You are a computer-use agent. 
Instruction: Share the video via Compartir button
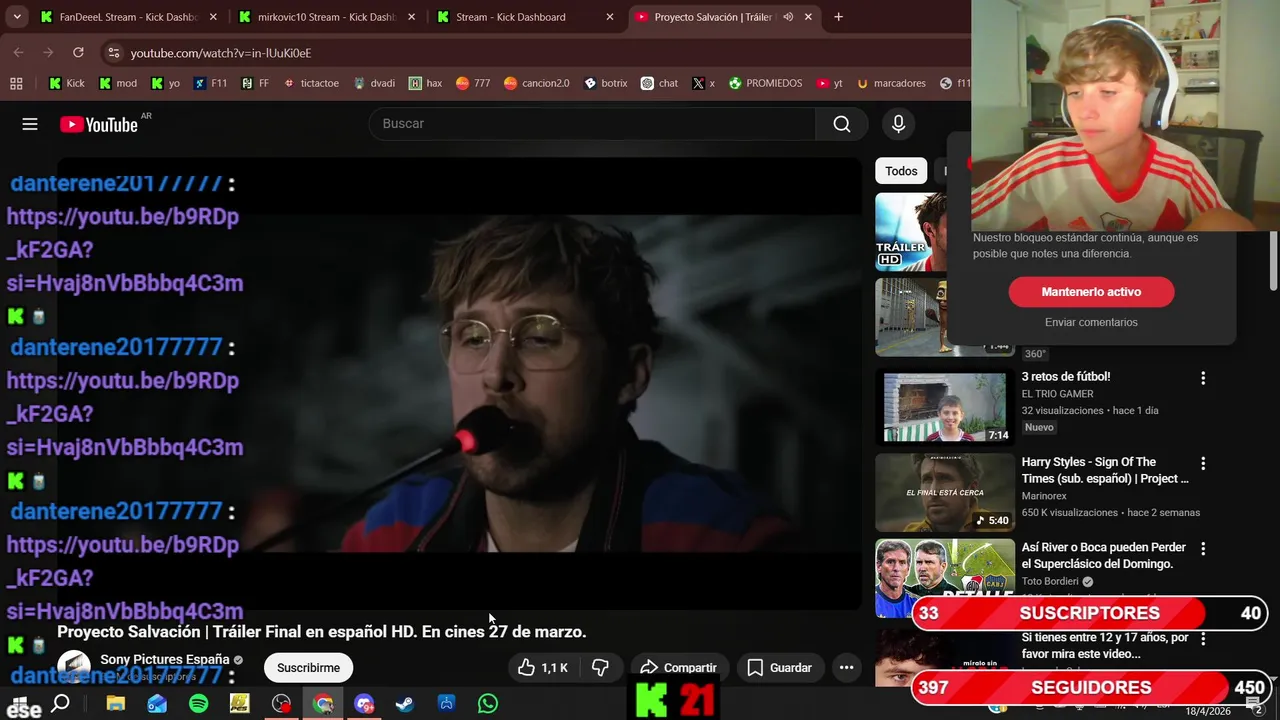[x=678, y=668]
